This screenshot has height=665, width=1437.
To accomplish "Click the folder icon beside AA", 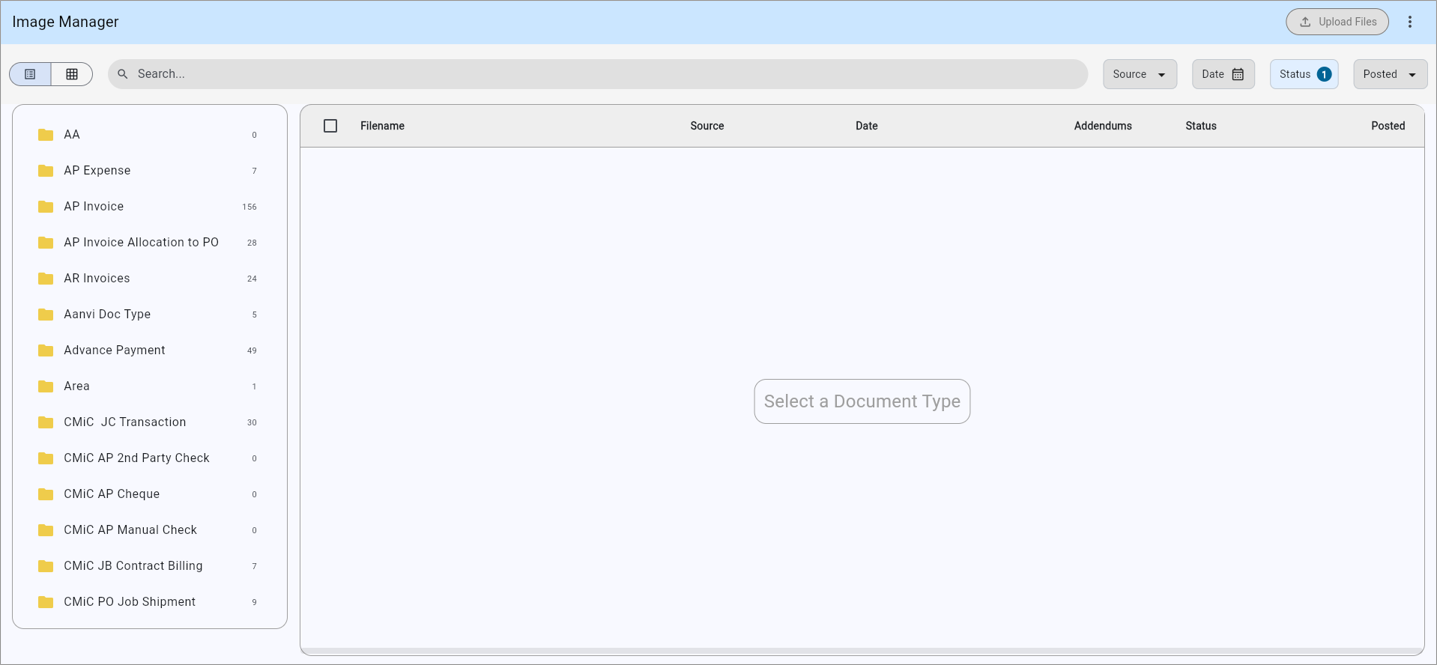I will (45, 135).
